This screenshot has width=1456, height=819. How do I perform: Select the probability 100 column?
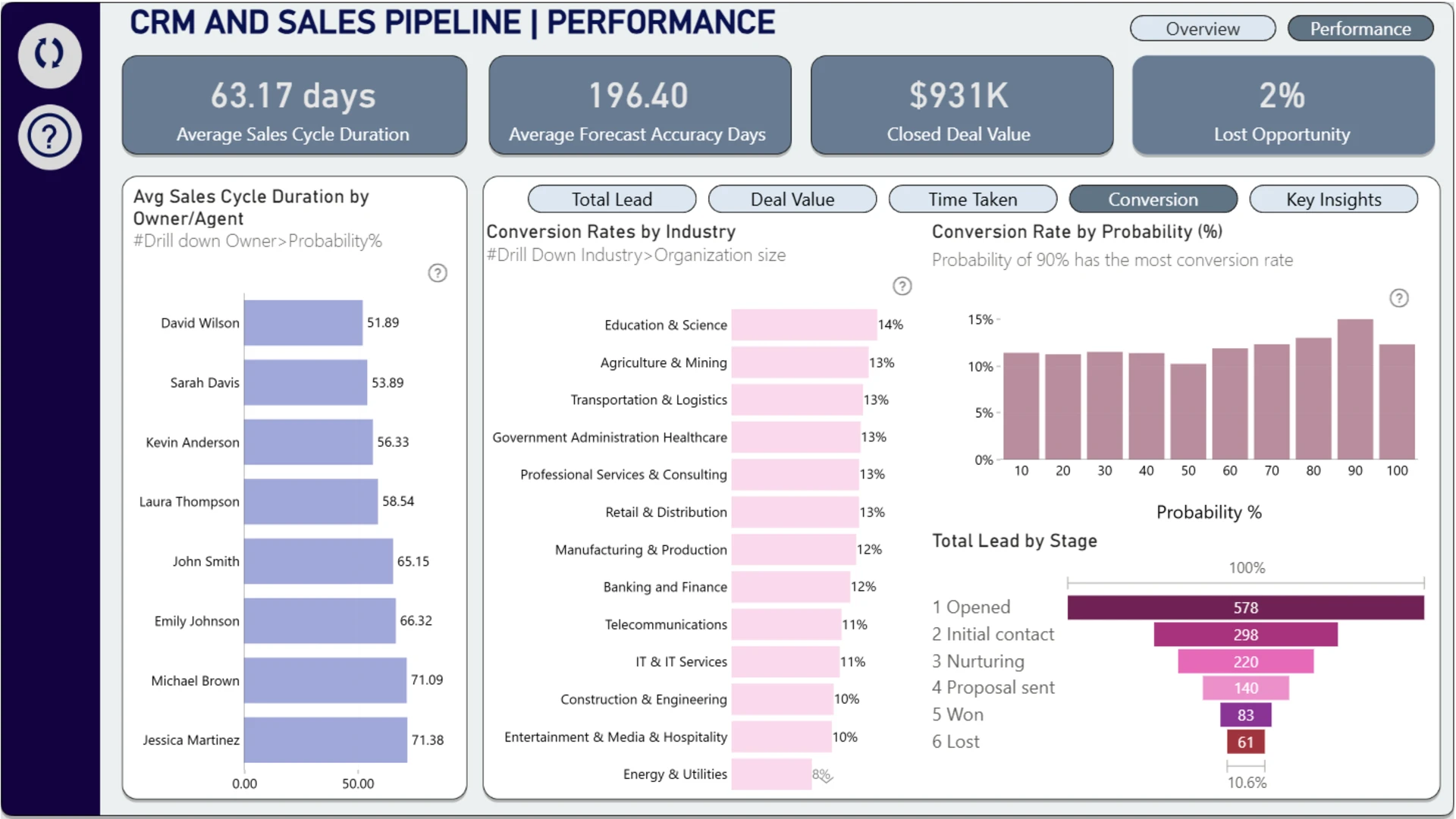1397,402
